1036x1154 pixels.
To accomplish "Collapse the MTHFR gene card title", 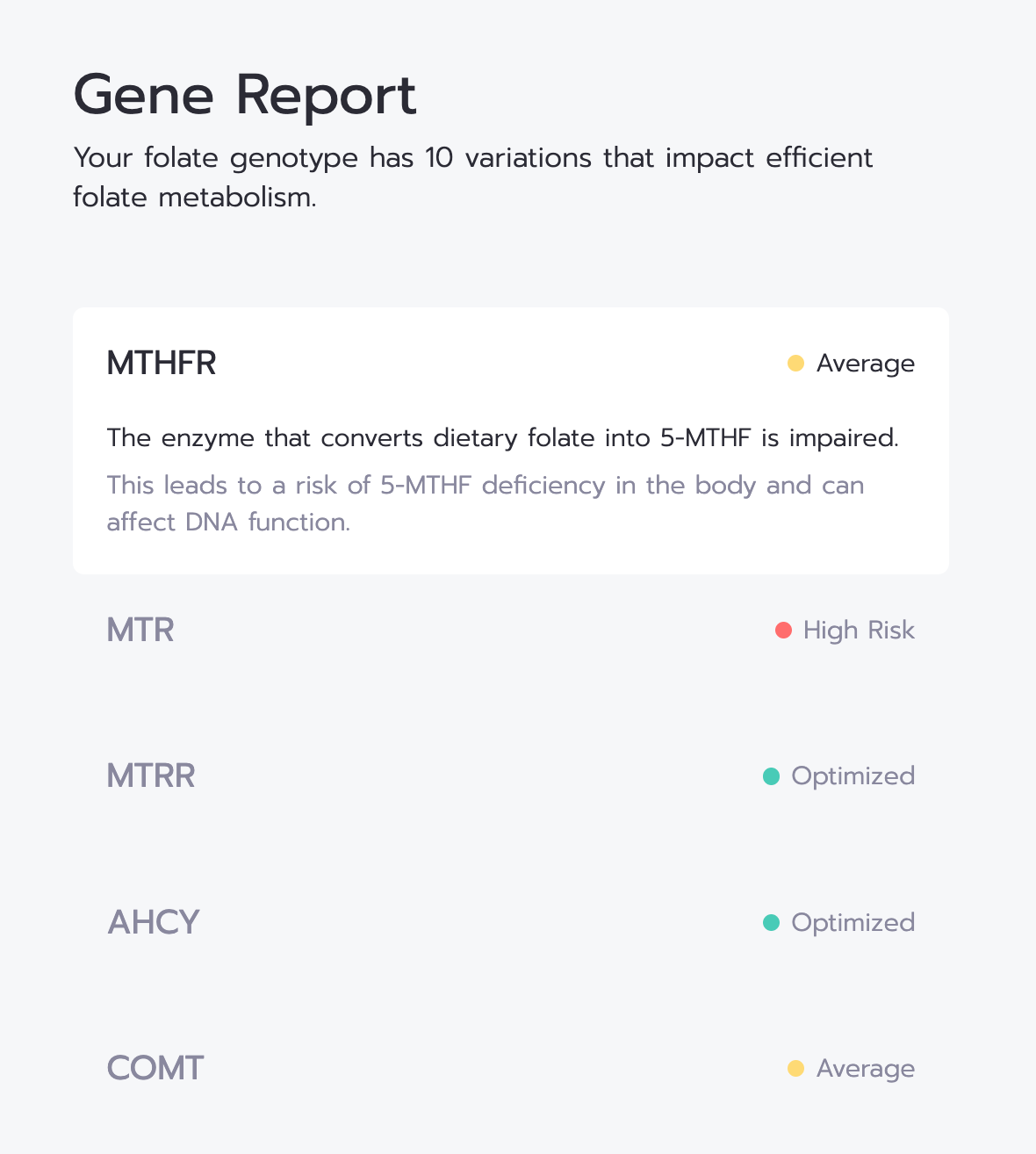I will (x=162, y=364).
